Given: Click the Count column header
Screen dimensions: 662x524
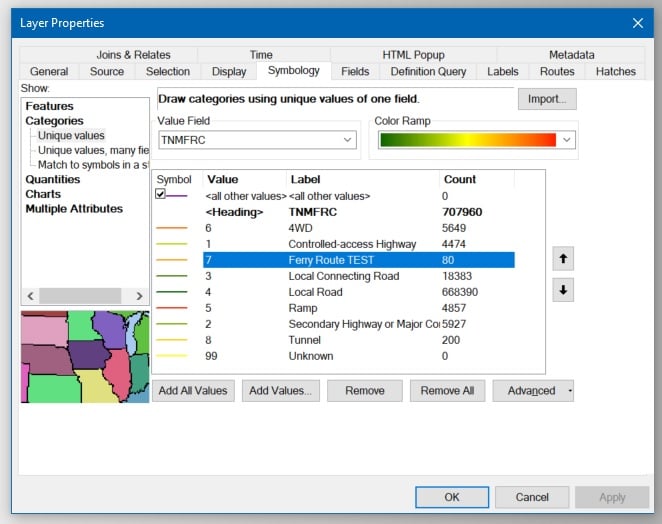Looking at the screenshot, I should point(477,179).
